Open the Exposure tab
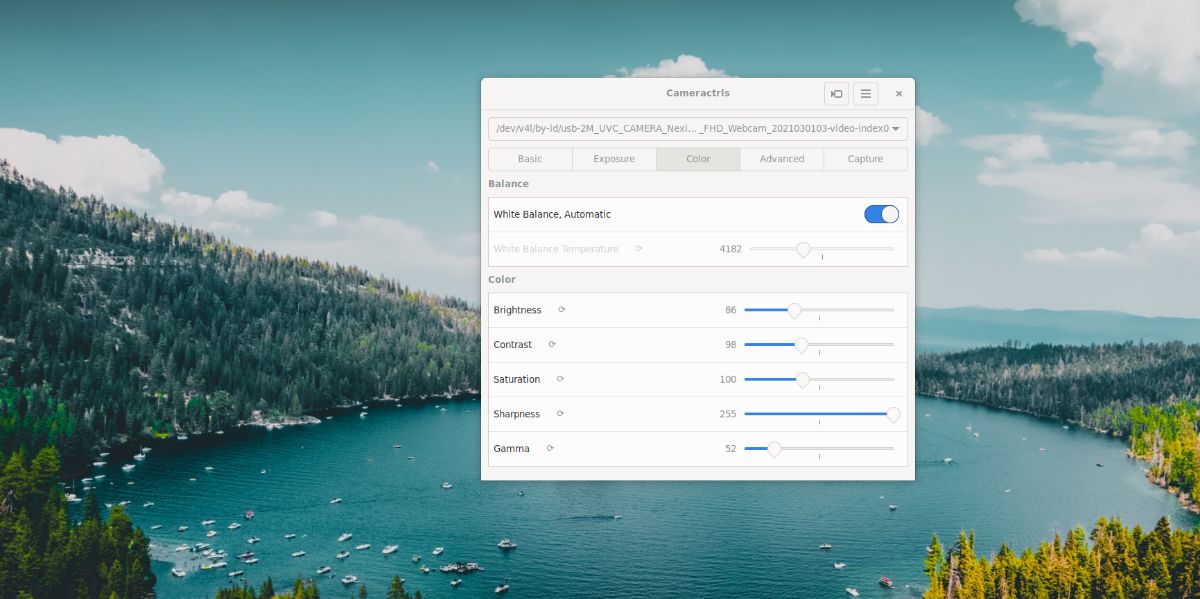 (614, 159)
